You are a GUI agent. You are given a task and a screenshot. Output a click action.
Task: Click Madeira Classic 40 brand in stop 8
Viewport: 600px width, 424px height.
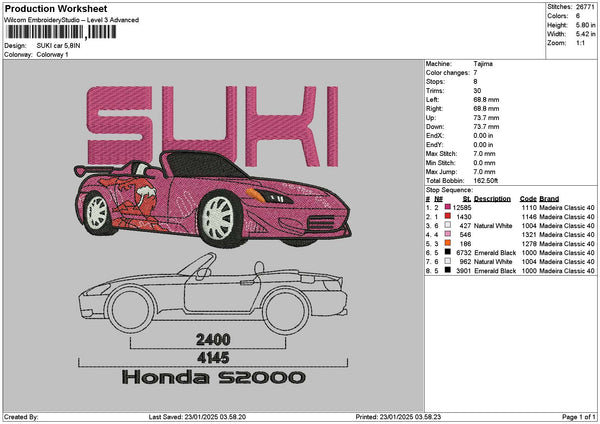tap(567, 271)
